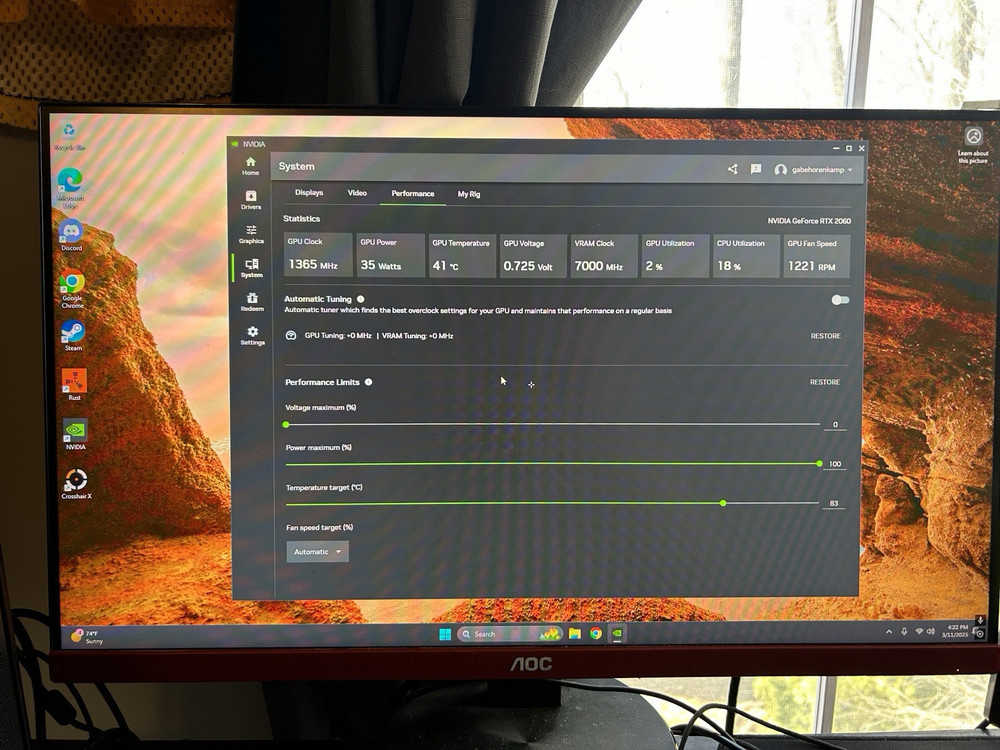
Task: Click the Performance Limits info icon
Action: (369, 382)
